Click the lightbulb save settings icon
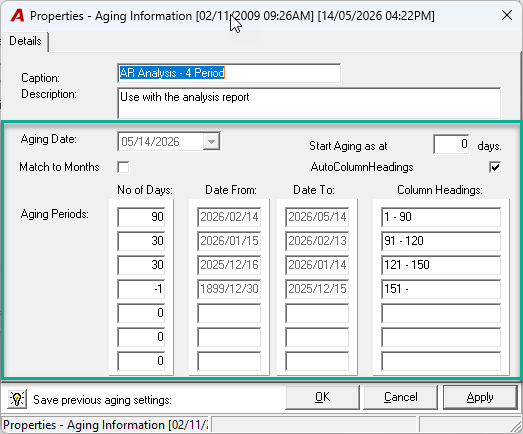Image resolution: width=523 pixels, height=434 pixels. tap(17, 398)
